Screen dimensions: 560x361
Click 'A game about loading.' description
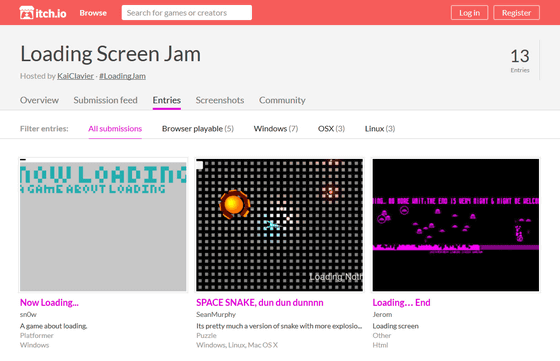(x=54, y=326)
